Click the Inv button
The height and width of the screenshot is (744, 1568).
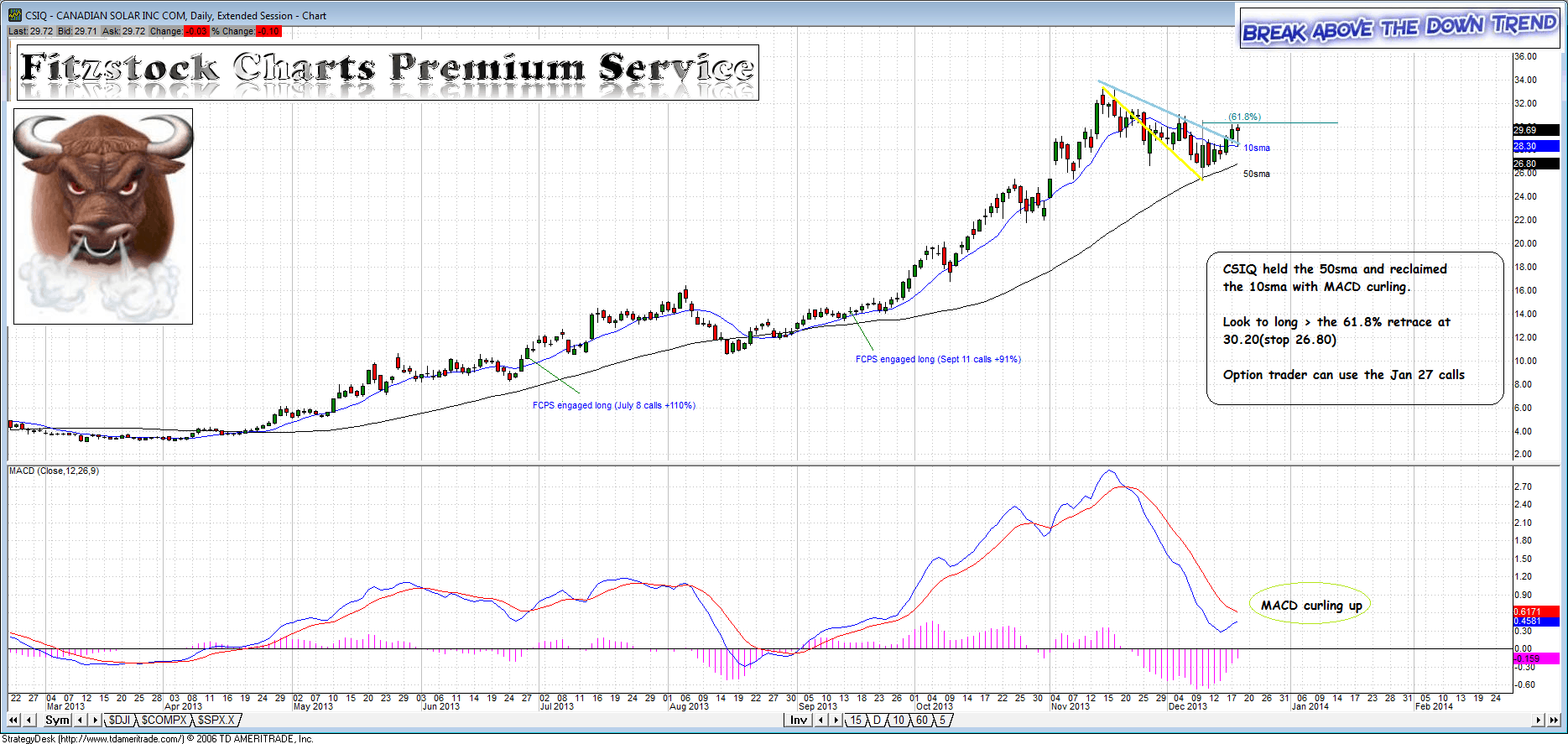(799, 721)
